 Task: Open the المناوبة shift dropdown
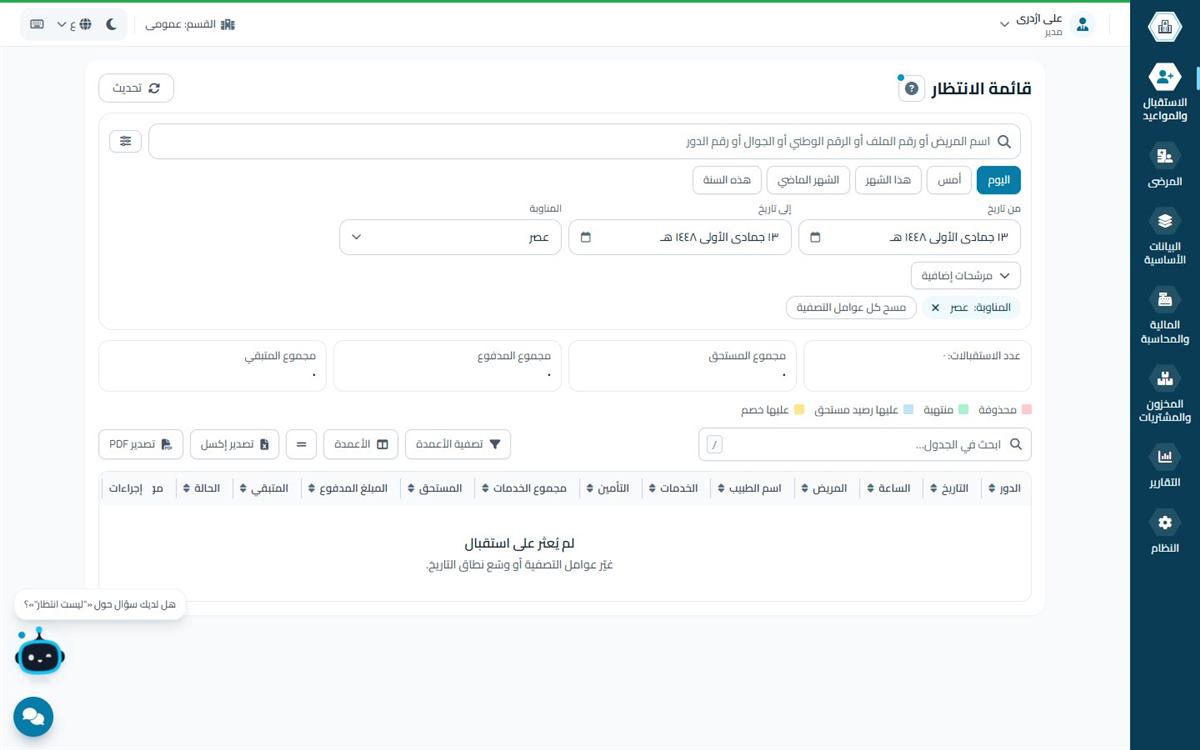[450, 238]
